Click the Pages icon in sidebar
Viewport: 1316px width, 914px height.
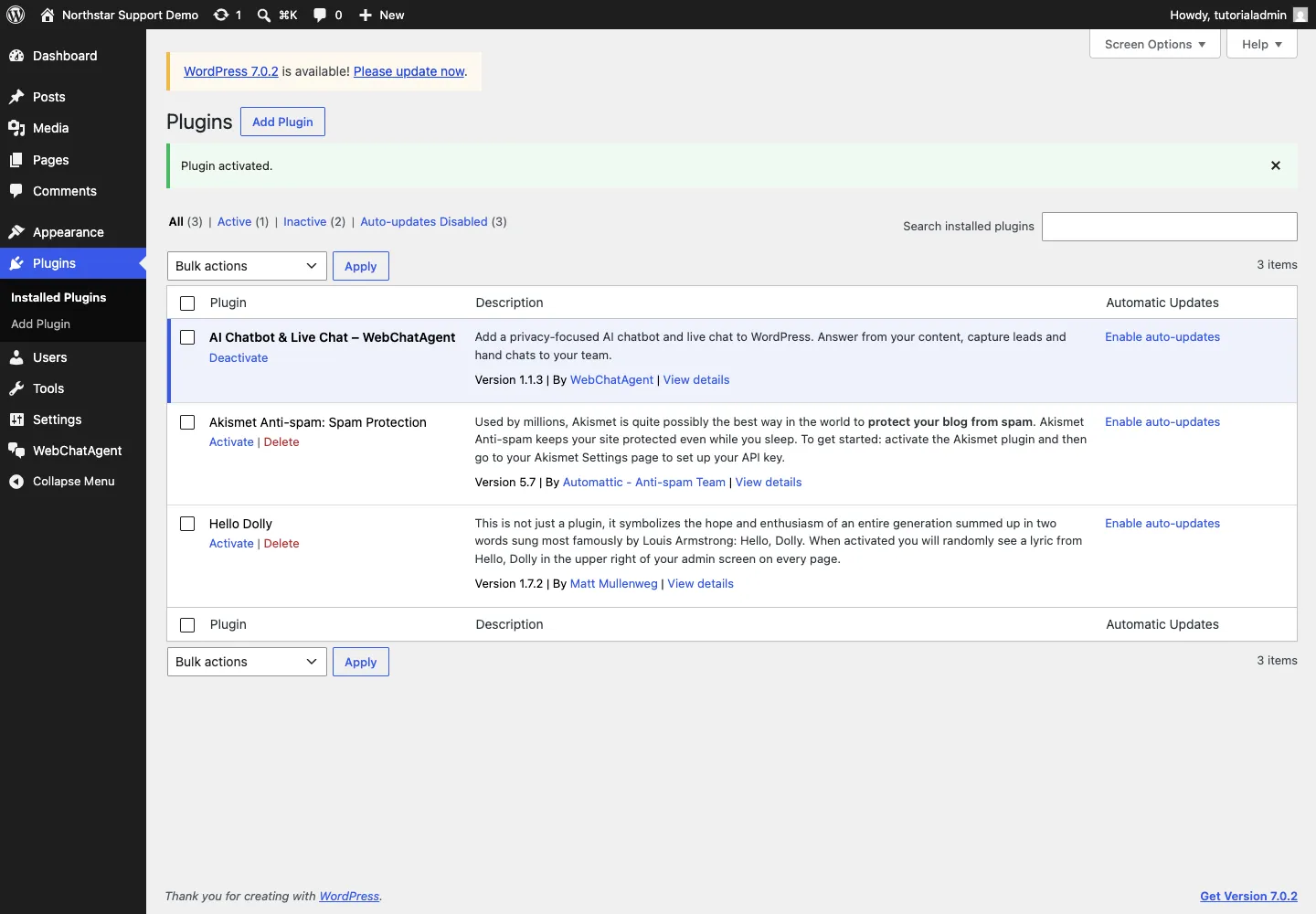pos(16,160)
